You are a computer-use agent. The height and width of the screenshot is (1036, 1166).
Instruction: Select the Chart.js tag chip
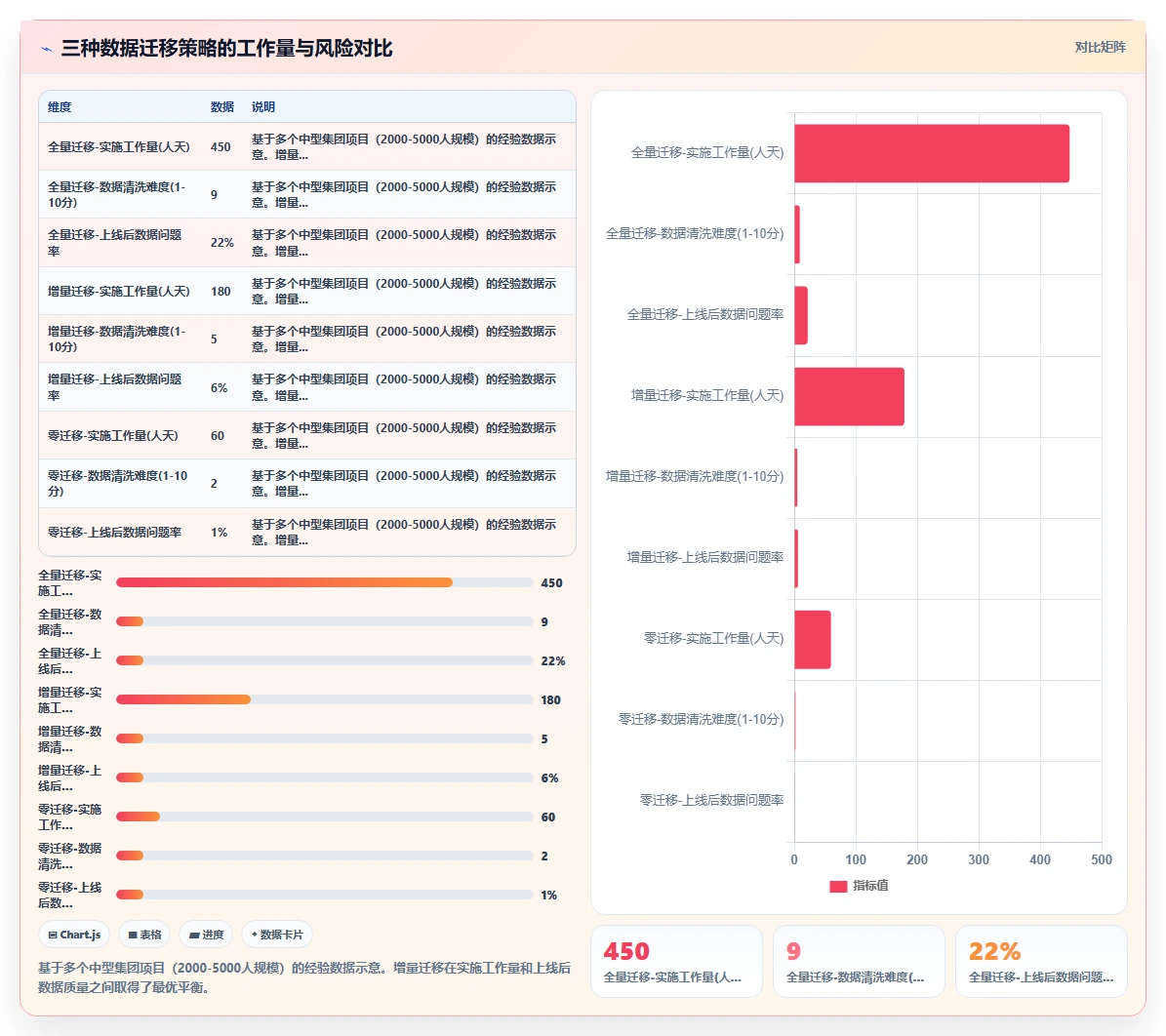(74, 935)
